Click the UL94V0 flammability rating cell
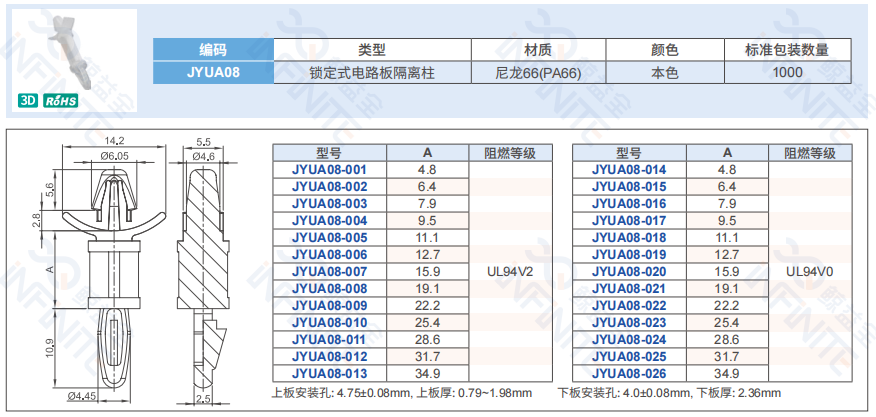 pos(811,271)
